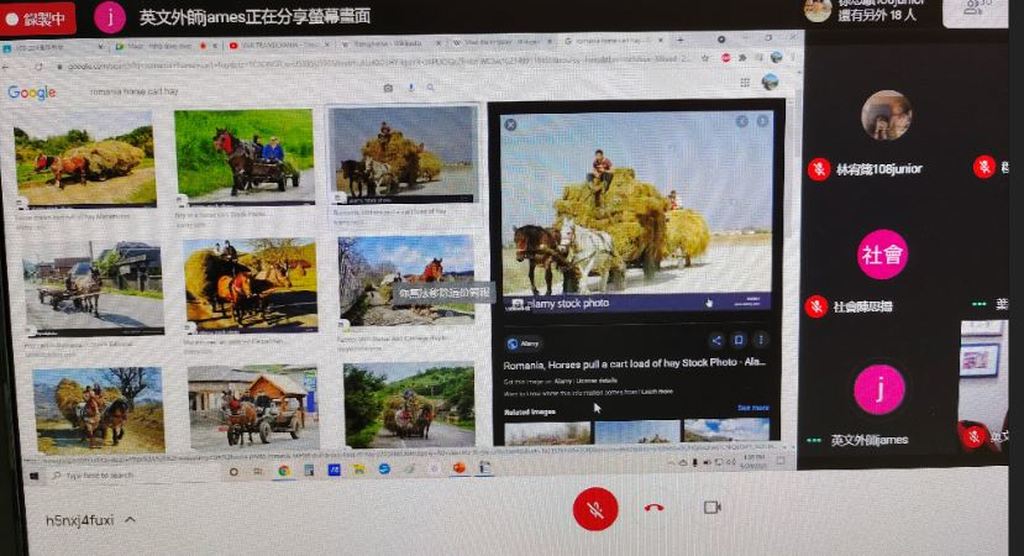This screenshot has height=556, width=1024.
Task: Click the 'See more' related images link
Action: [753, 408]
